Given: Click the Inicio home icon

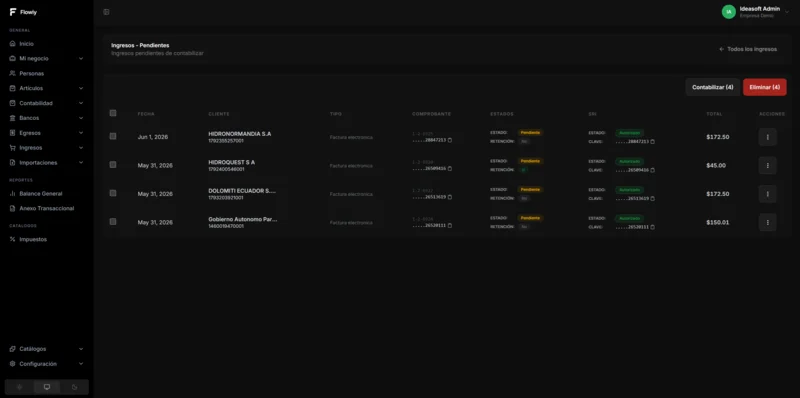Looking at the screenshot, I should point(13,44).
